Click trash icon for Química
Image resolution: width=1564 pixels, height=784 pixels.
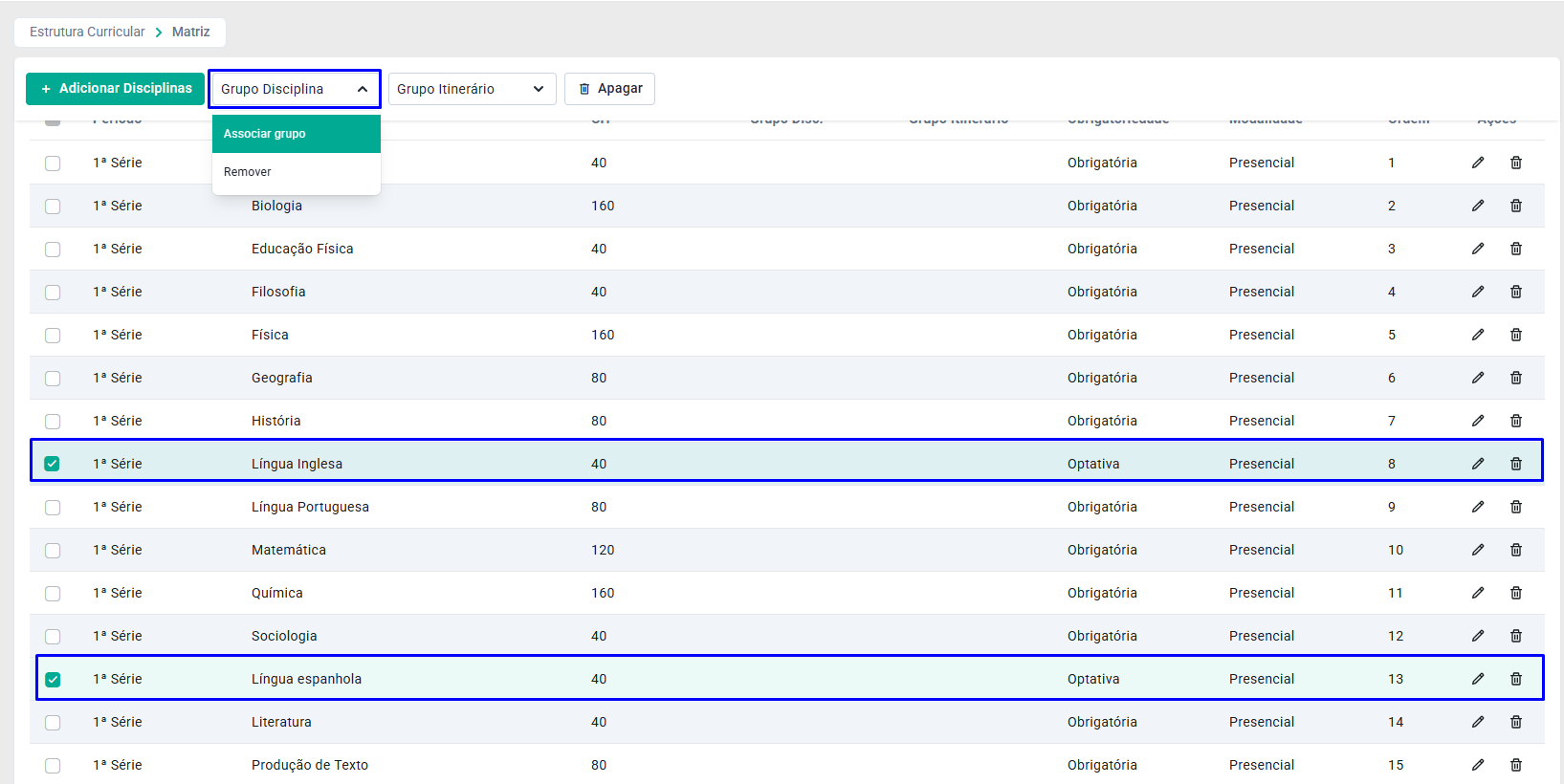[x=1516, y=593]
